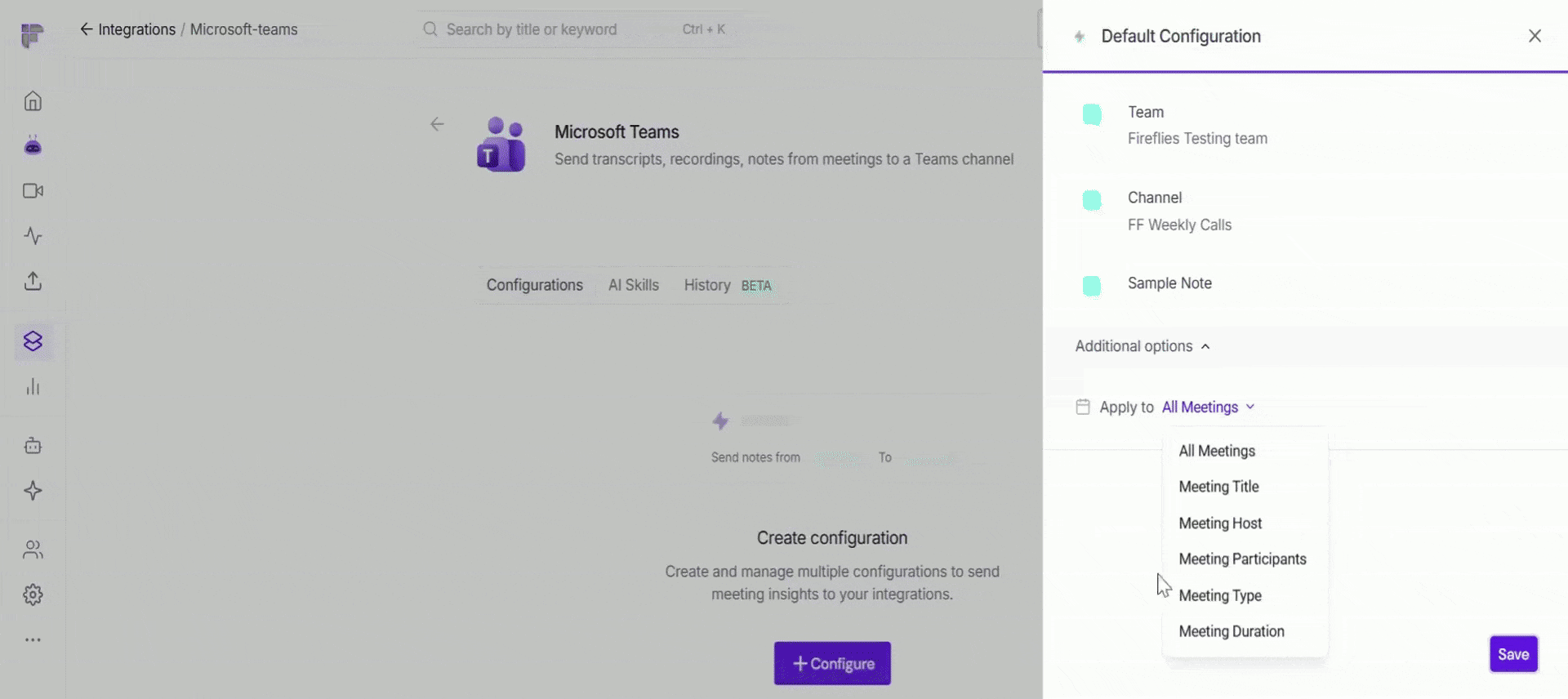Click the sidebar three-dots more icon
The height and width of the screenshot is (699, 1568).
(33, 640)
